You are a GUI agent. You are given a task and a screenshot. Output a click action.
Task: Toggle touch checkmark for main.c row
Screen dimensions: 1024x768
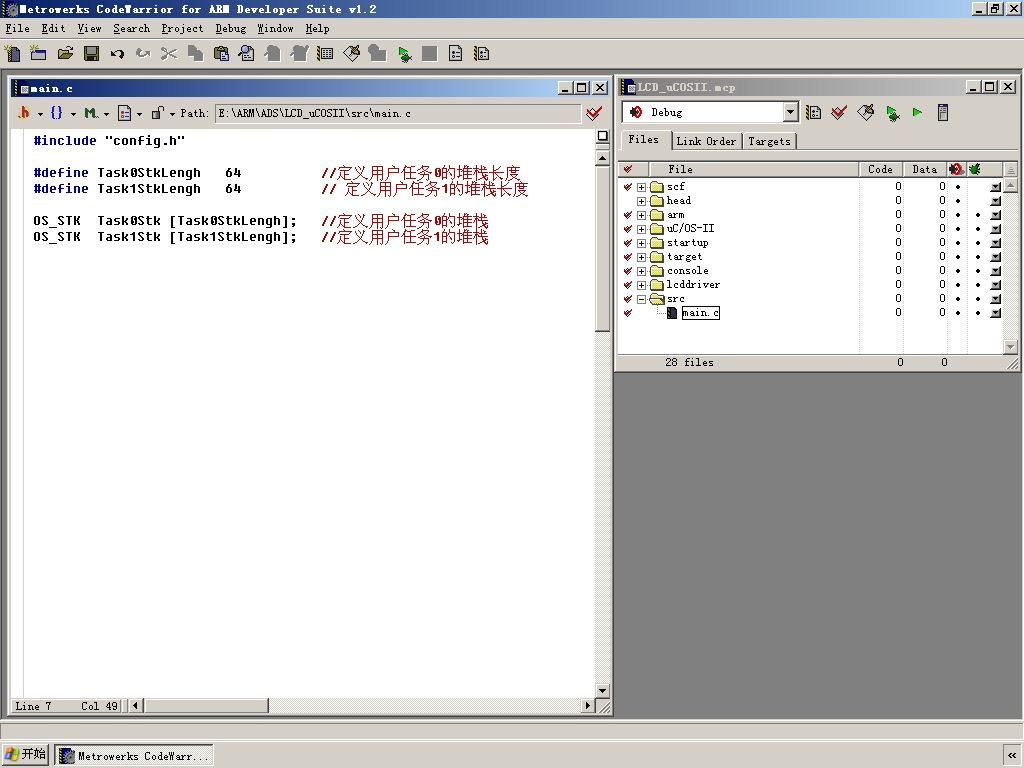[628, 313]
